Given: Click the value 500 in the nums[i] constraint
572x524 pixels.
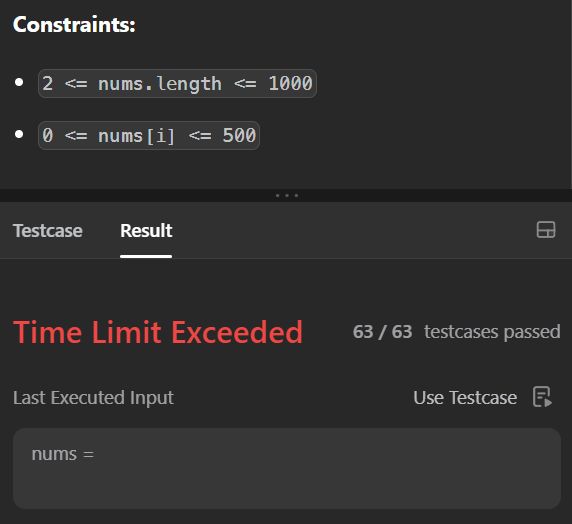Looking at the screenshot, I should pyautogui.click(x=239, y=135).
